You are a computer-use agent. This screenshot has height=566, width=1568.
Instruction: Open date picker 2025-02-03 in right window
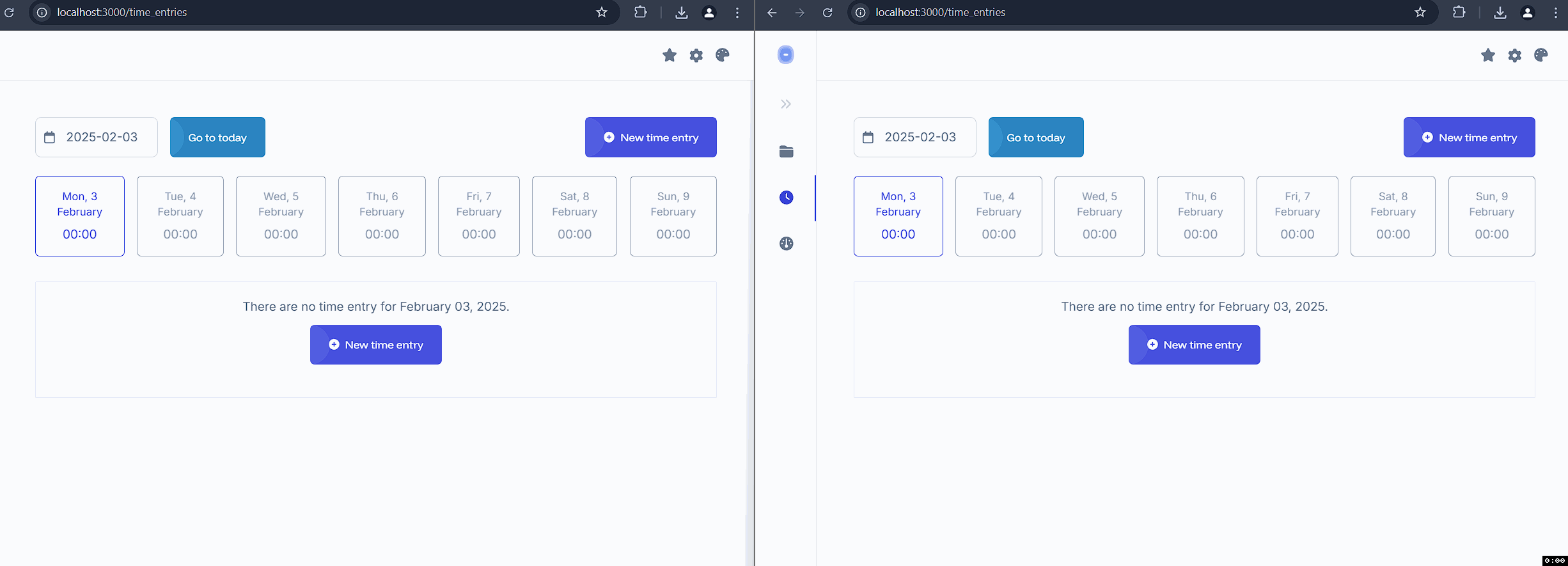click(915, 137)
